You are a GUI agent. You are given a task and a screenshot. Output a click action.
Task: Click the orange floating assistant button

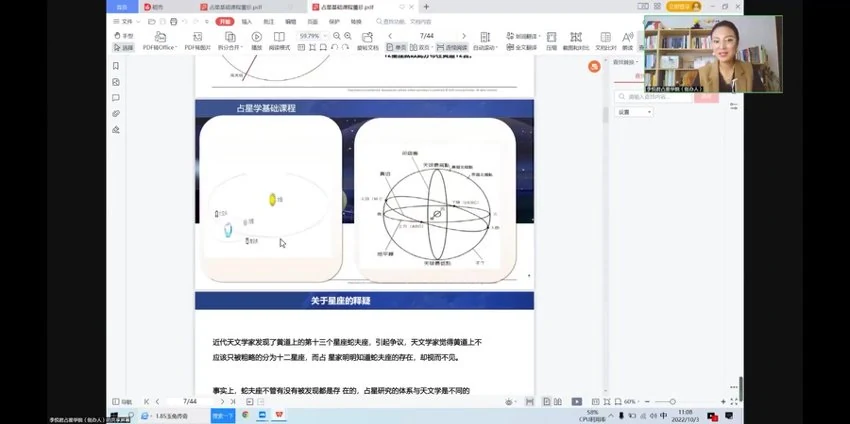pos(594,67)
